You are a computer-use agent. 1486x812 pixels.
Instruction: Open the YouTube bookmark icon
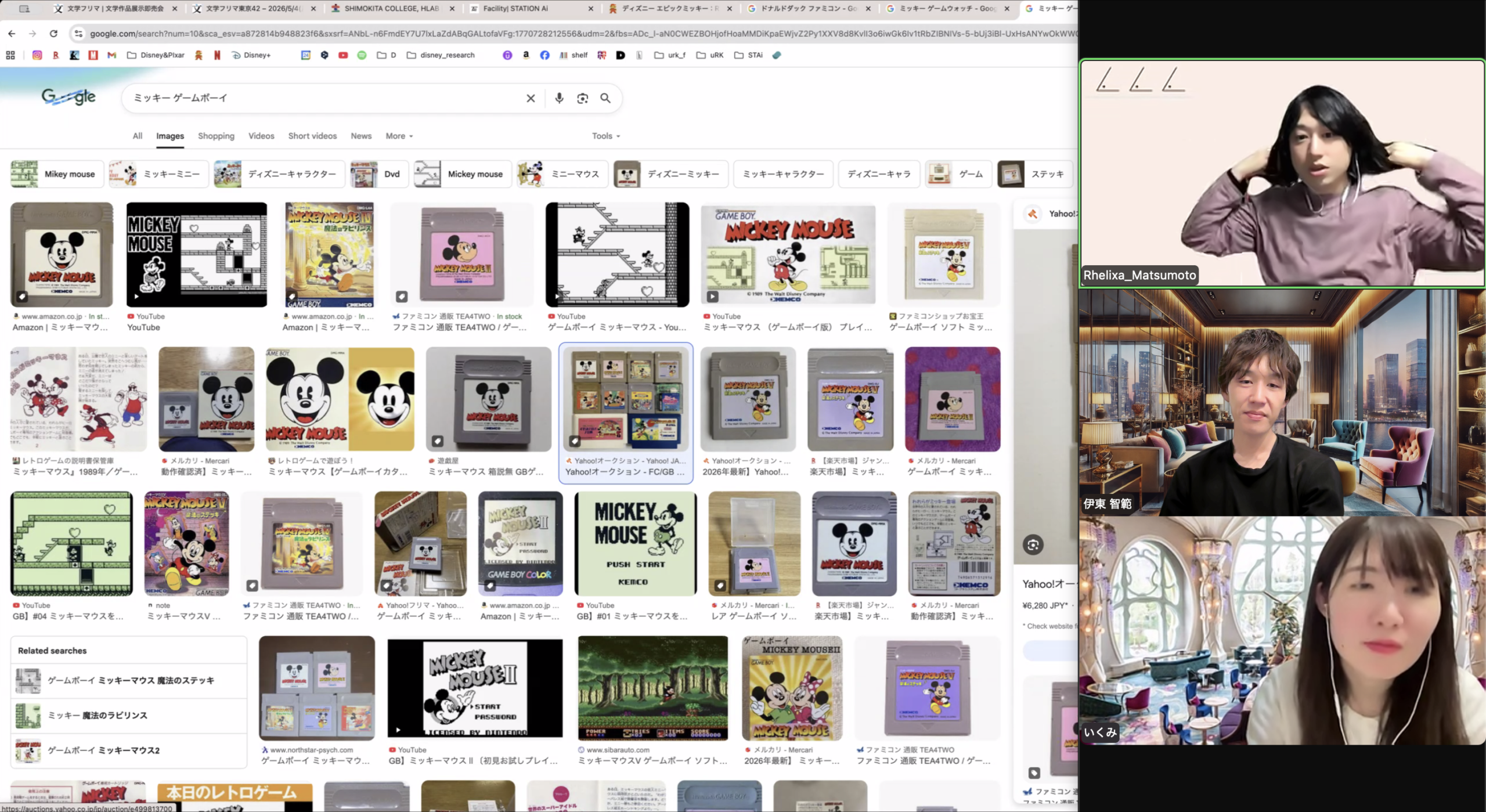click(x=343, y=55)
